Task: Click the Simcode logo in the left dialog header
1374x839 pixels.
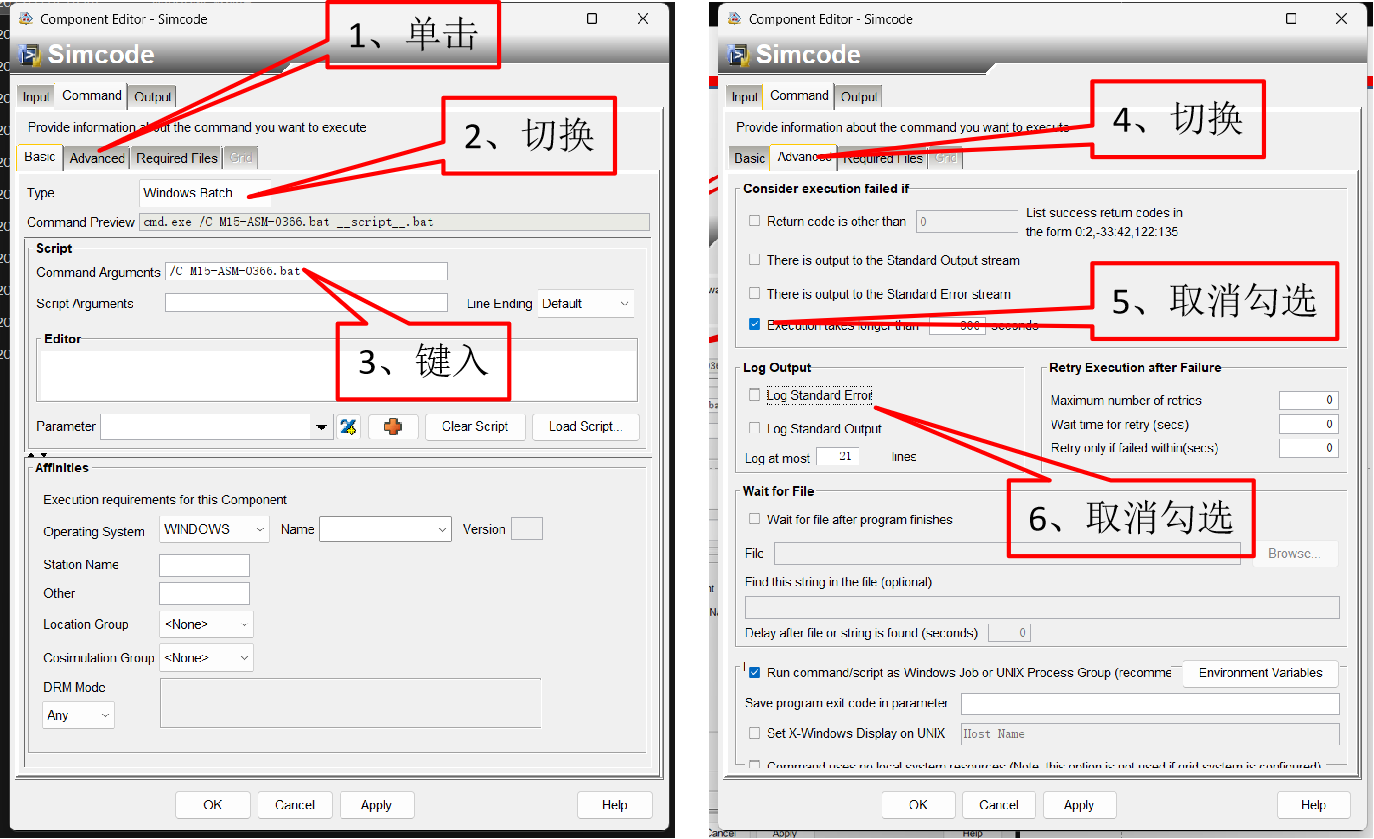Action: (30, 54)
